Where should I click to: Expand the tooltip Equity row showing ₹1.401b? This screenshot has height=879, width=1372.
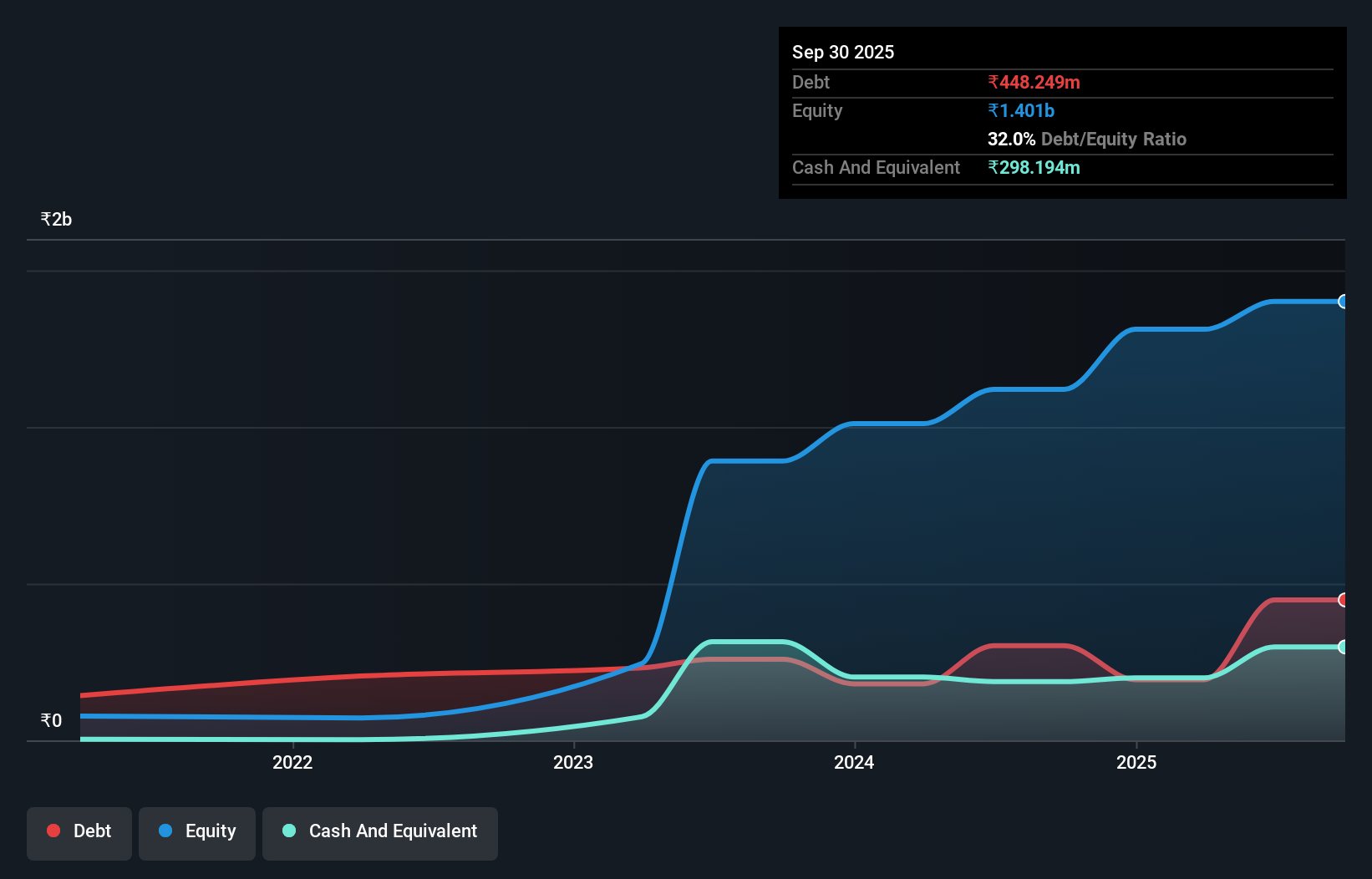[x=1020, y=110]
